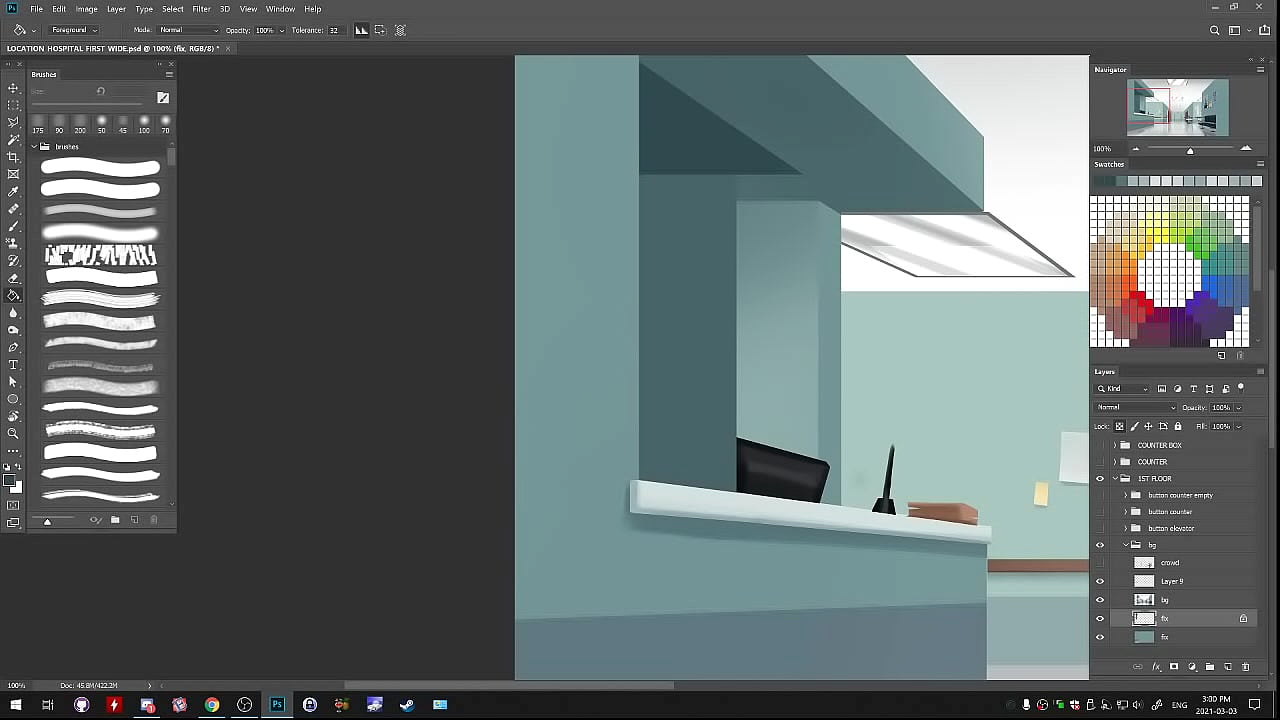Pick the Eraser tool
The width and height of the screenshot is (1280, 720).
coord(13,278)
